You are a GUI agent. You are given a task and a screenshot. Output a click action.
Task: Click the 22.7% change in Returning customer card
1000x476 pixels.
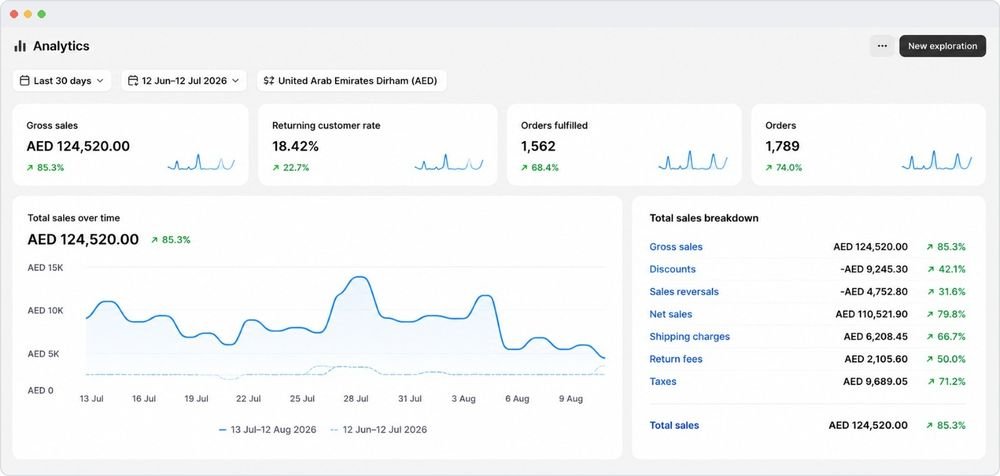pyautogui.click(x=291, y=168)
